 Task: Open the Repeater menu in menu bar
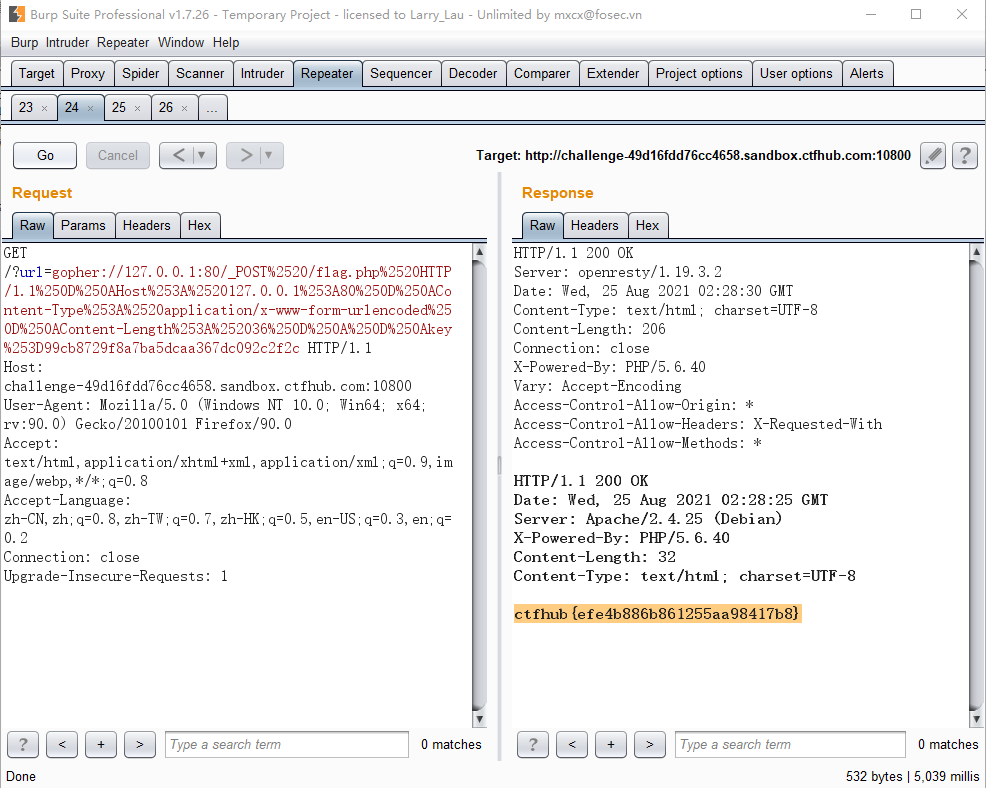tap(123, 43)
